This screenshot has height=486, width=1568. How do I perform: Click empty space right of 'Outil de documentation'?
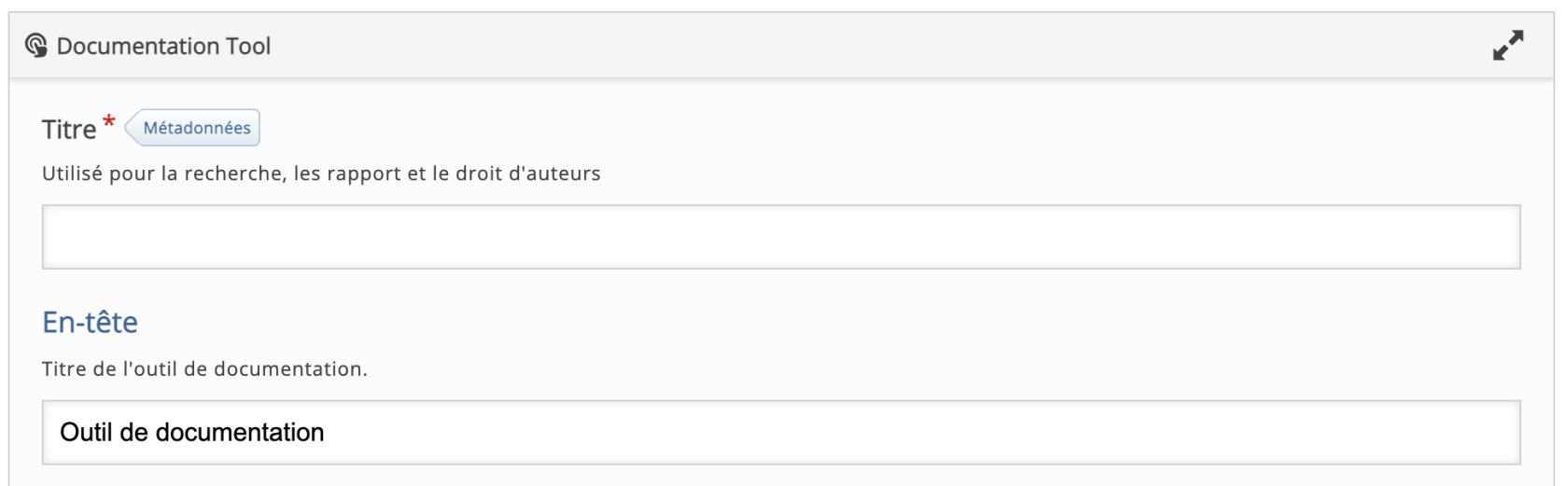point(840,432)
